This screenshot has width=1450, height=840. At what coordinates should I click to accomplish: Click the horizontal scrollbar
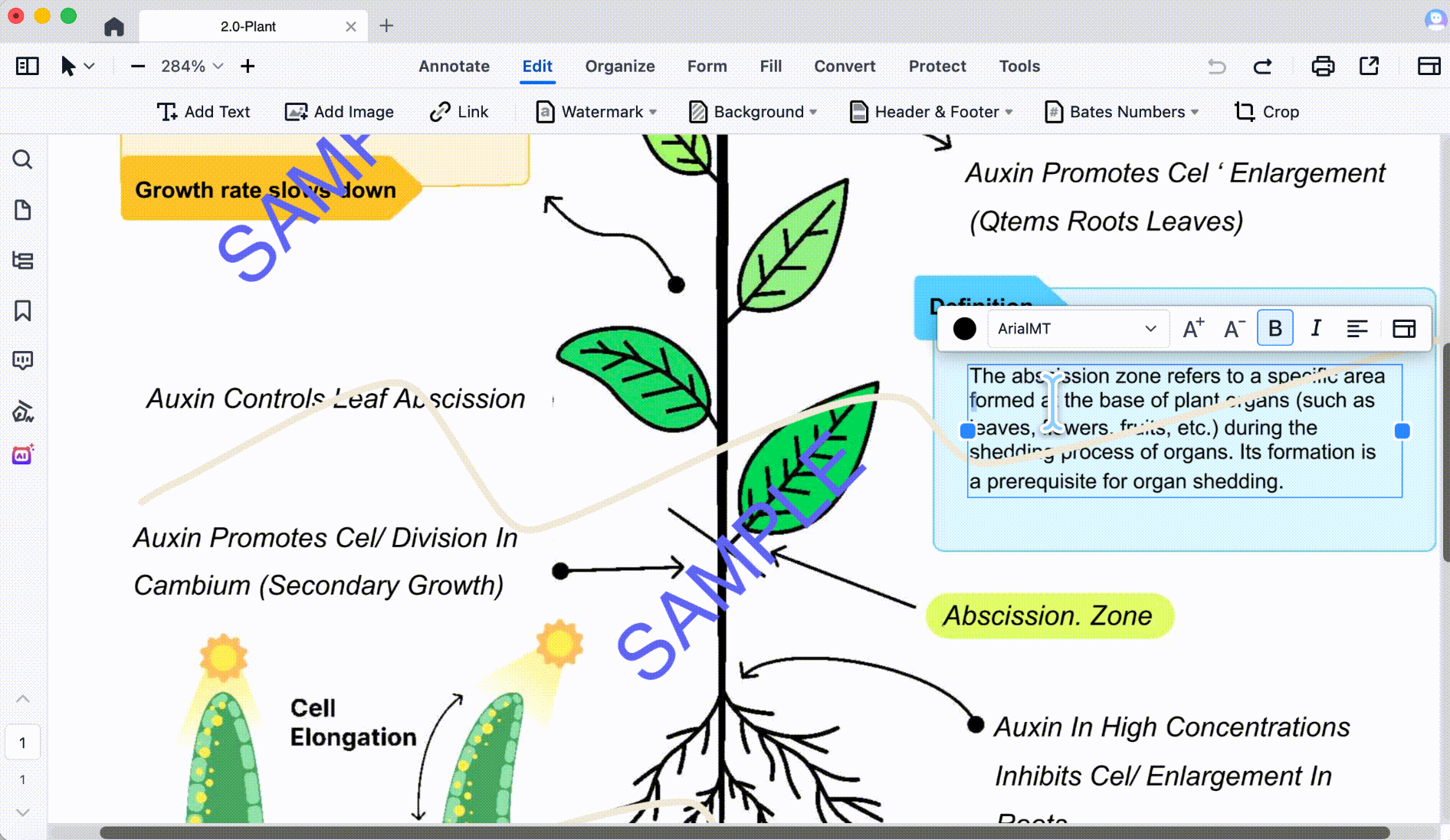[x=744, y=832]
